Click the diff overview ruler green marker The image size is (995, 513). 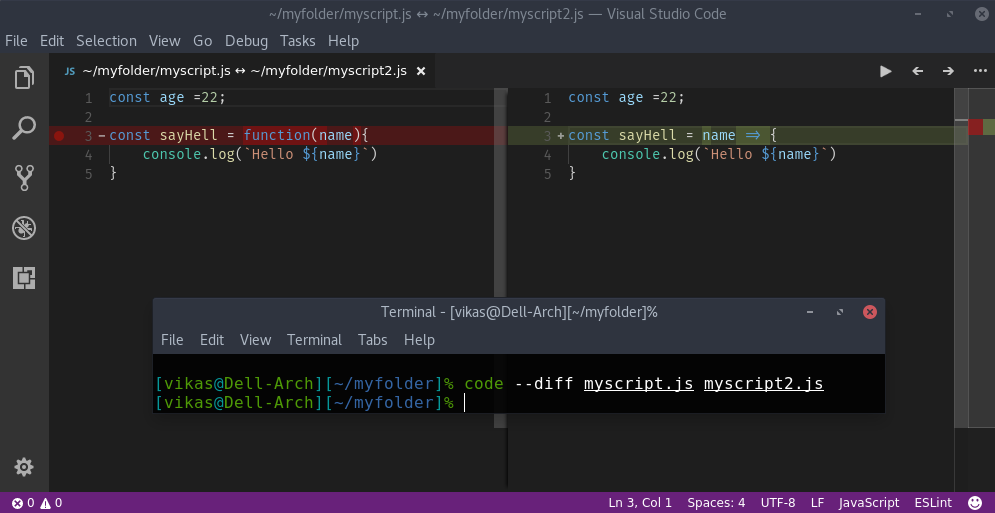(x=989, y=127)
